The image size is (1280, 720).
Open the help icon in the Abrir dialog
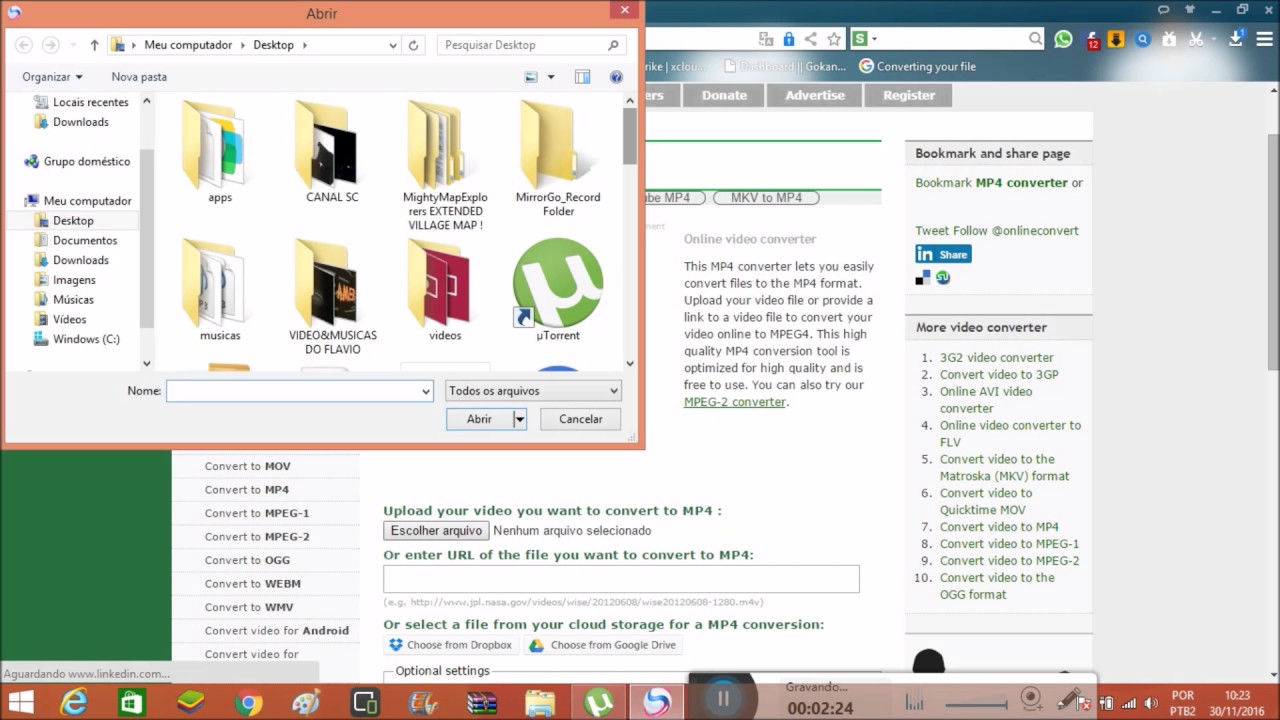[x=616, y=77]
